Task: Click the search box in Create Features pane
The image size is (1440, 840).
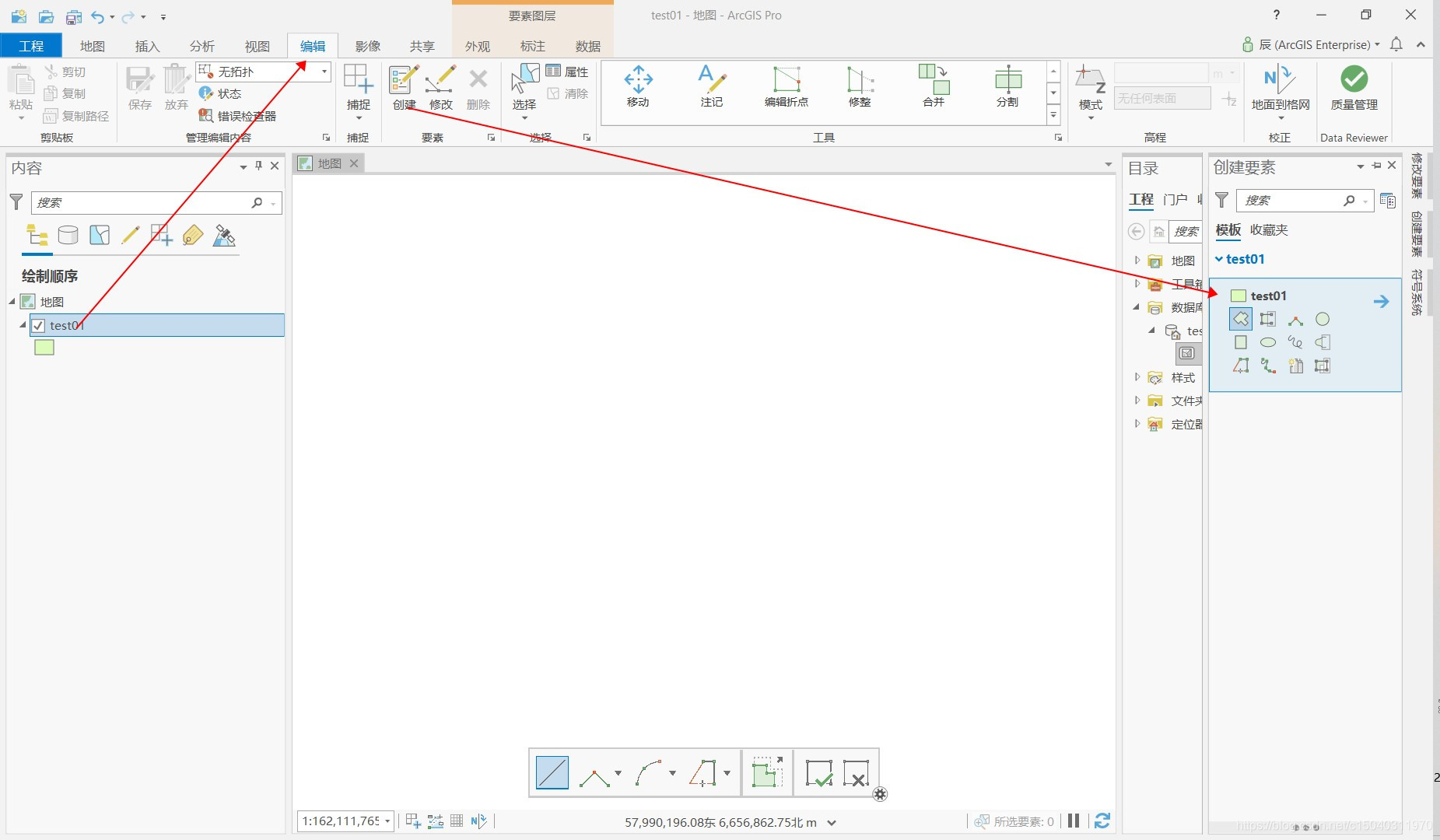Action: [1305, 201]
